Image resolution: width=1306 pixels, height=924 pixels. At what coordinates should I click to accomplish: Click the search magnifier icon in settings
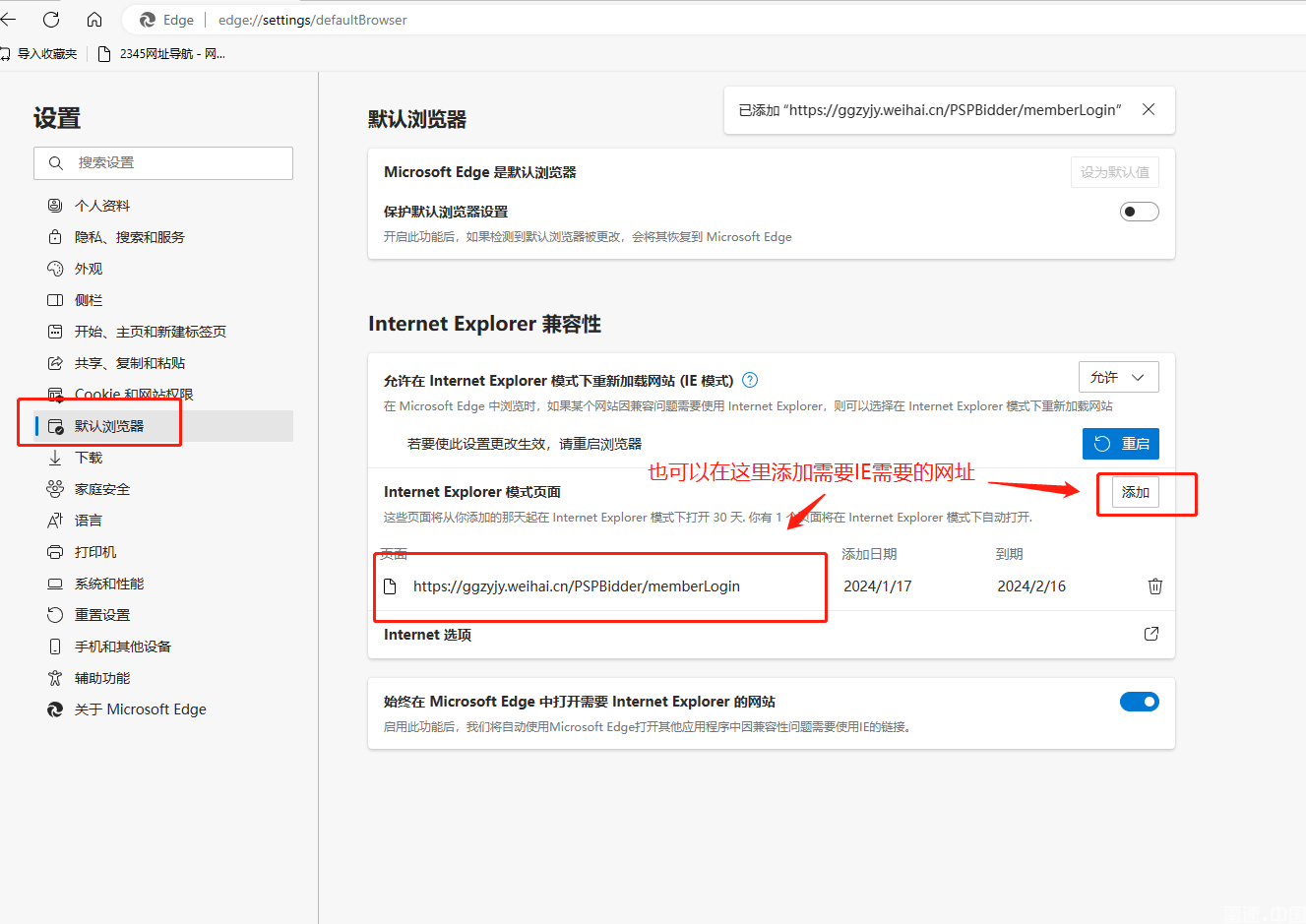pyautogui.click(x=56, y=163)
